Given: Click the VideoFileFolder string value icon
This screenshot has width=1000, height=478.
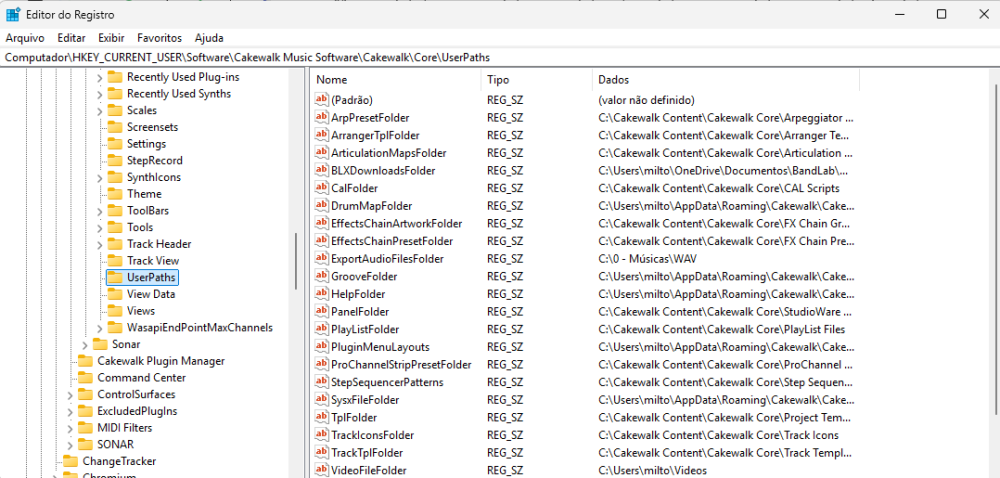Looking at the screenshot, I should pos(321,470).
